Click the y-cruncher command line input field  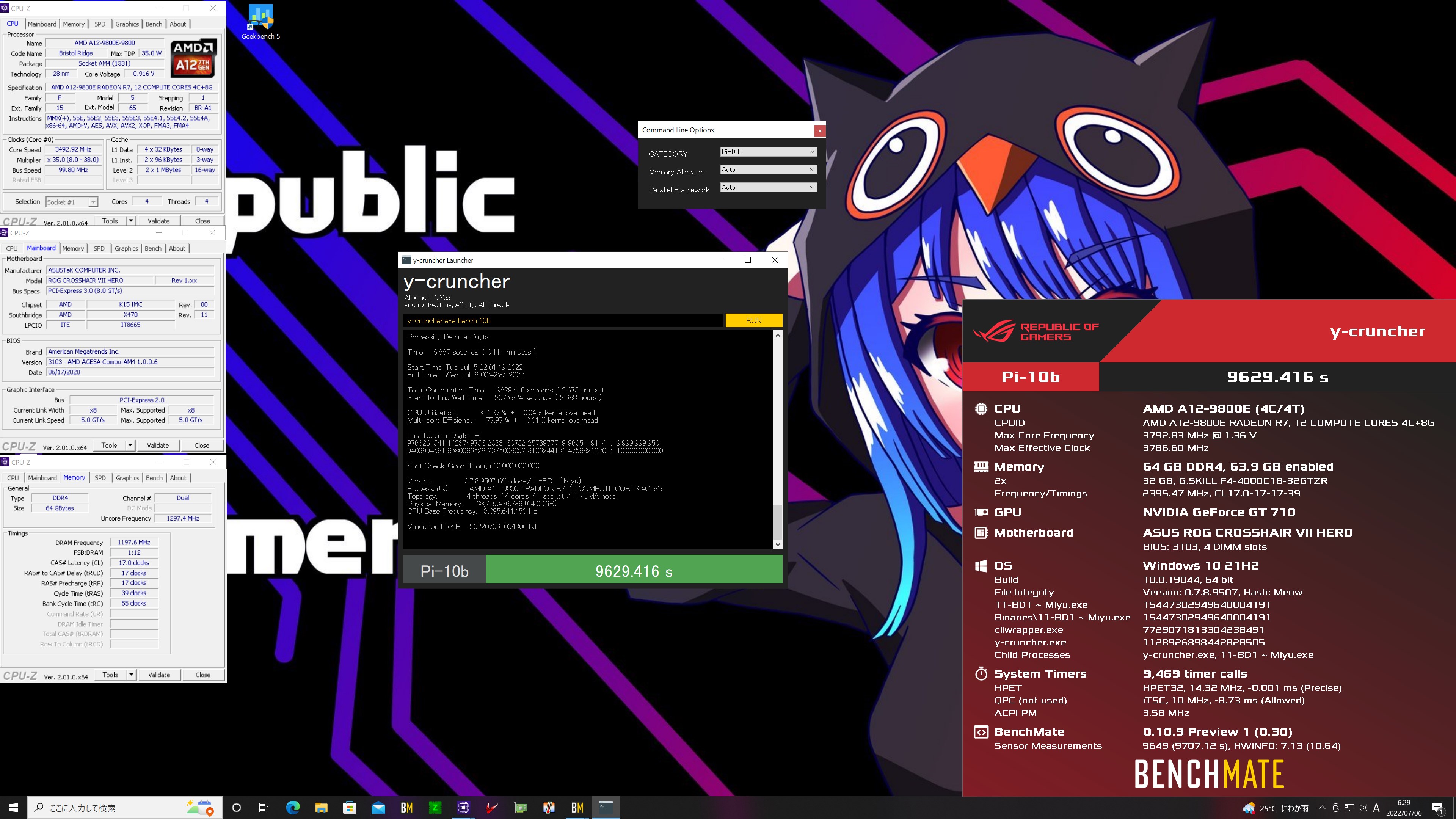point(563,320)
